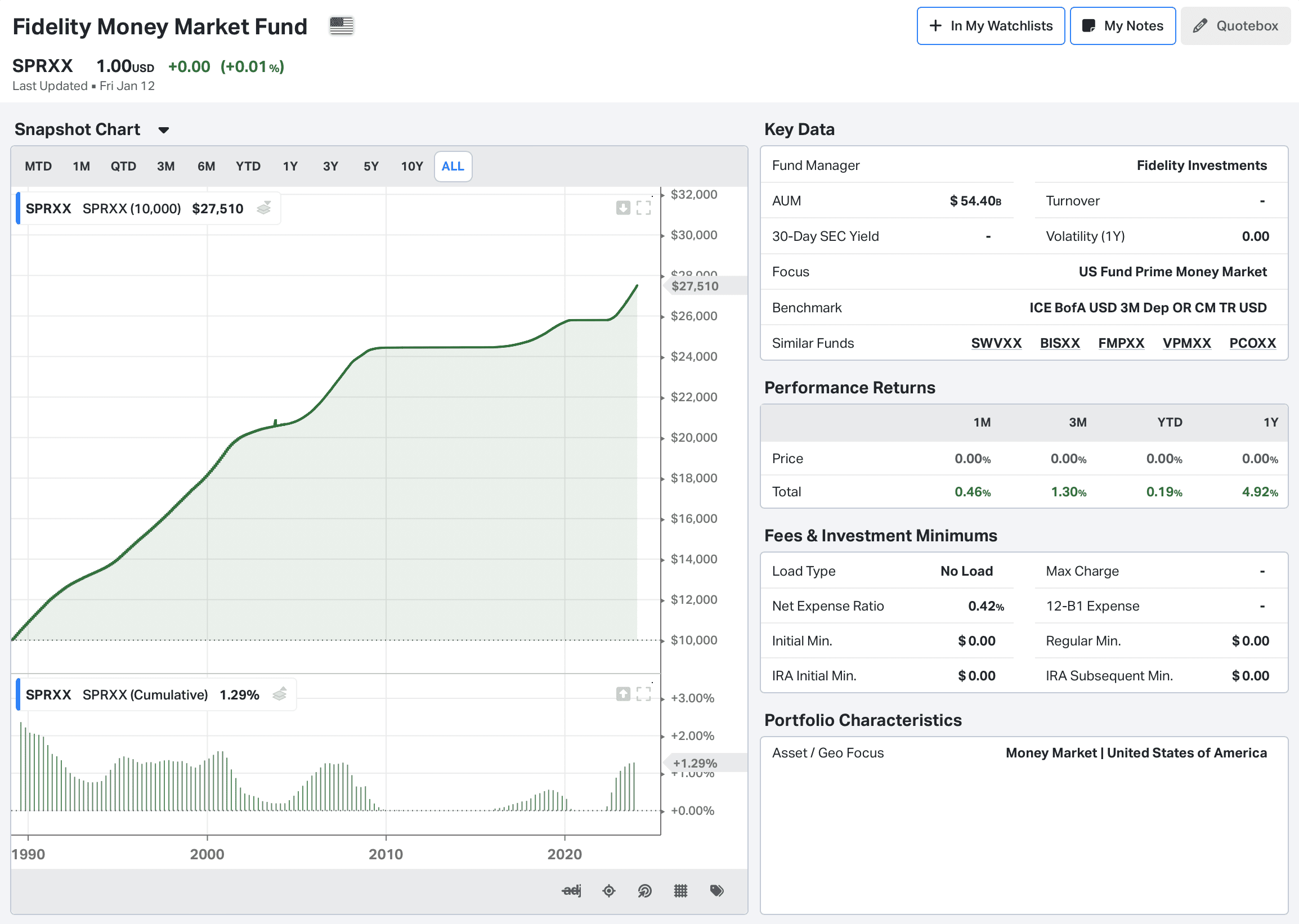
Task: Open My Notes button
Action: point(1122,26)
